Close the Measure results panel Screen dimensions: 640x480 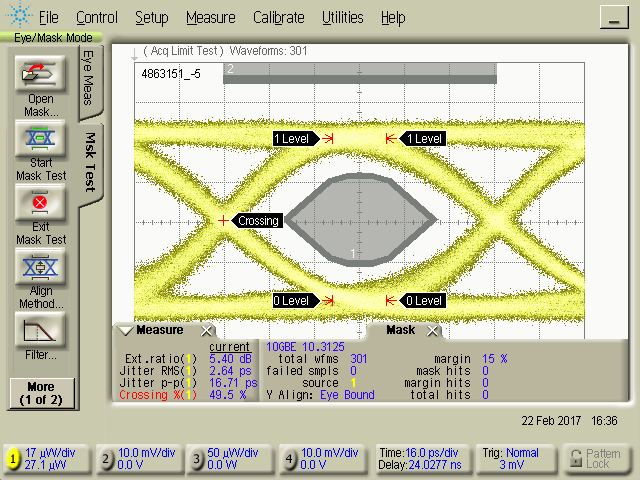[x=206, y=331]
